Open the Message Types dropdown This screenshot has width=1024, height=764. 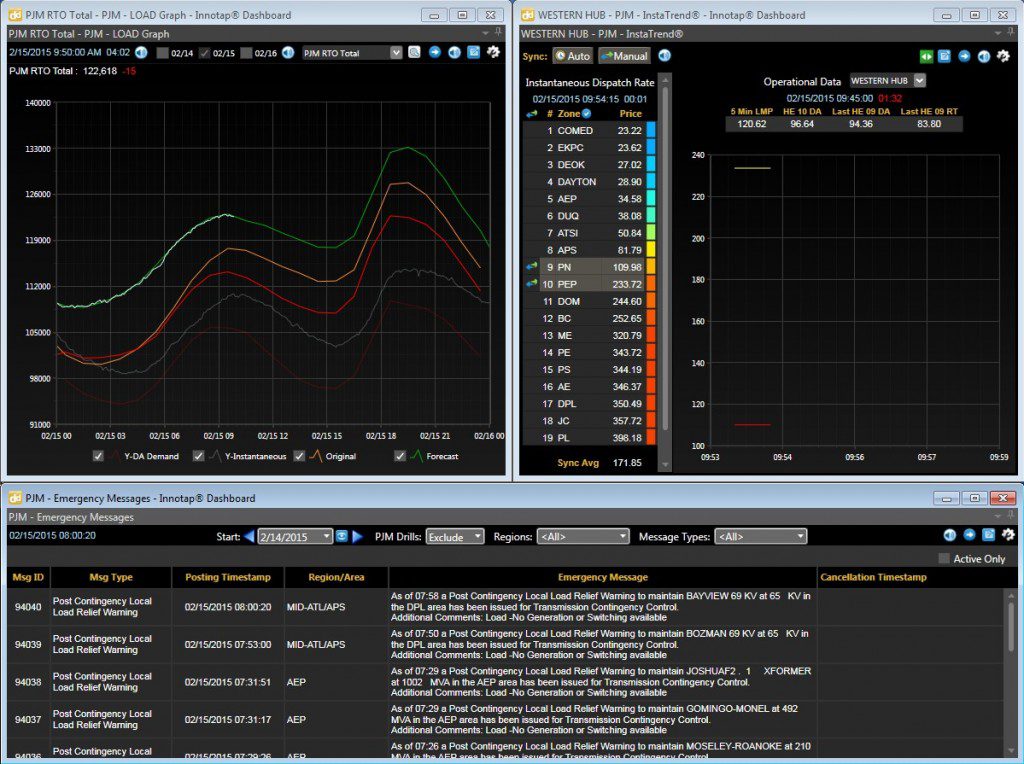(x=761, y=537)
